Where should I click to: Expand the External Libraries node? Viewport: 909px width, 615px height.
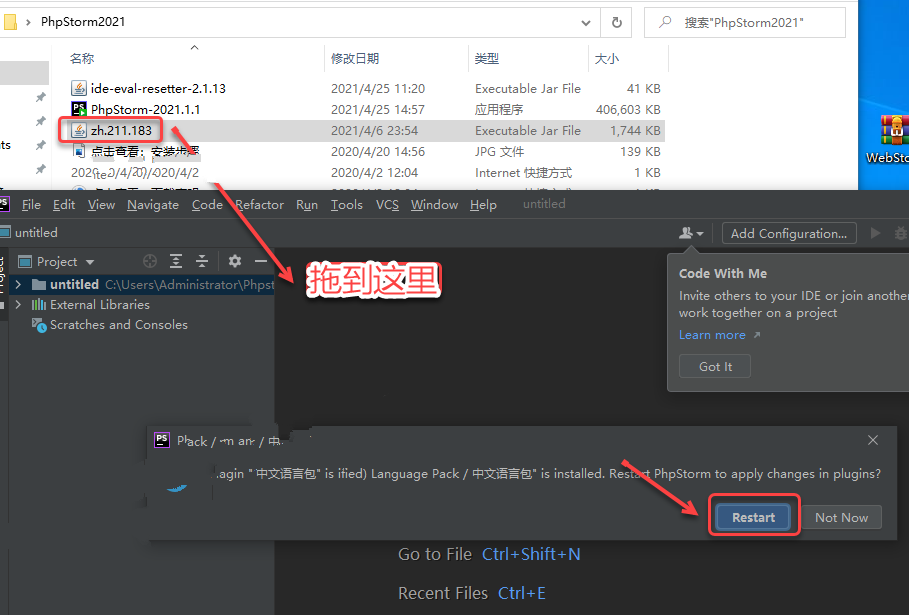18,304
